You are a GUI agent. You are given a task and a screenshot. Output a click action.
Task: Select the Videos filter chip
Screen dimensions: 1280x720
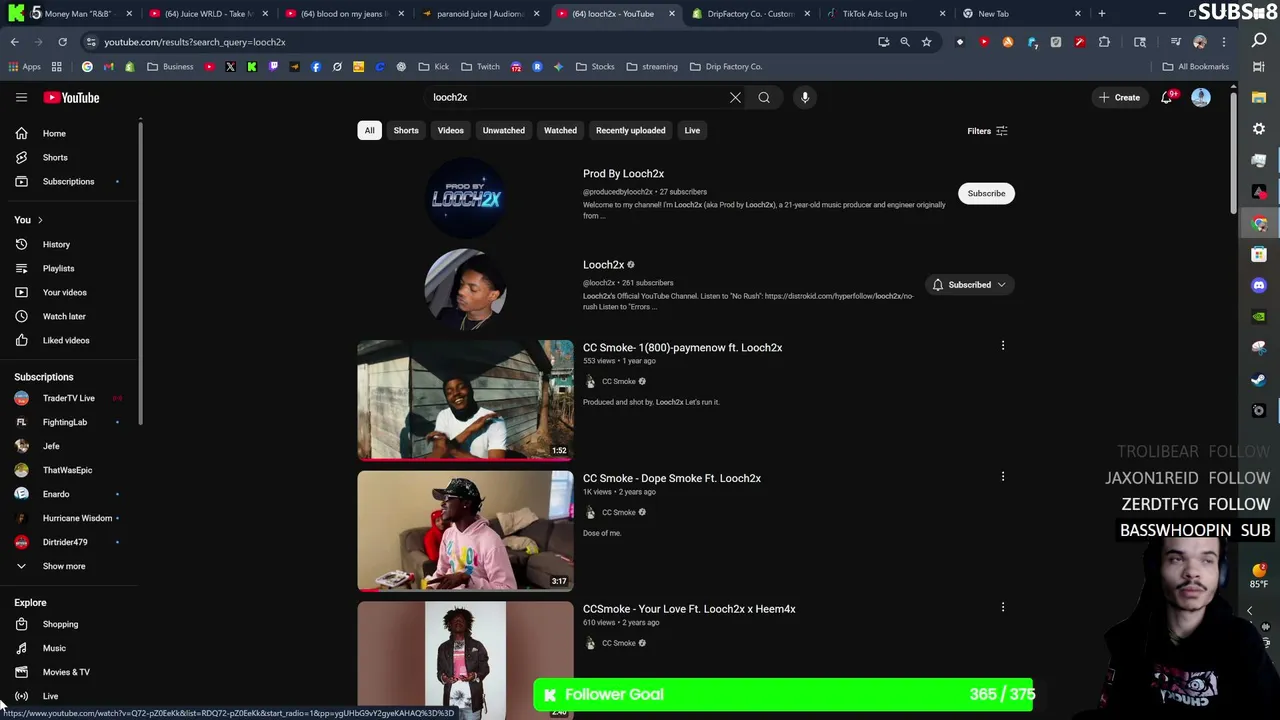(x=450, y=130)
